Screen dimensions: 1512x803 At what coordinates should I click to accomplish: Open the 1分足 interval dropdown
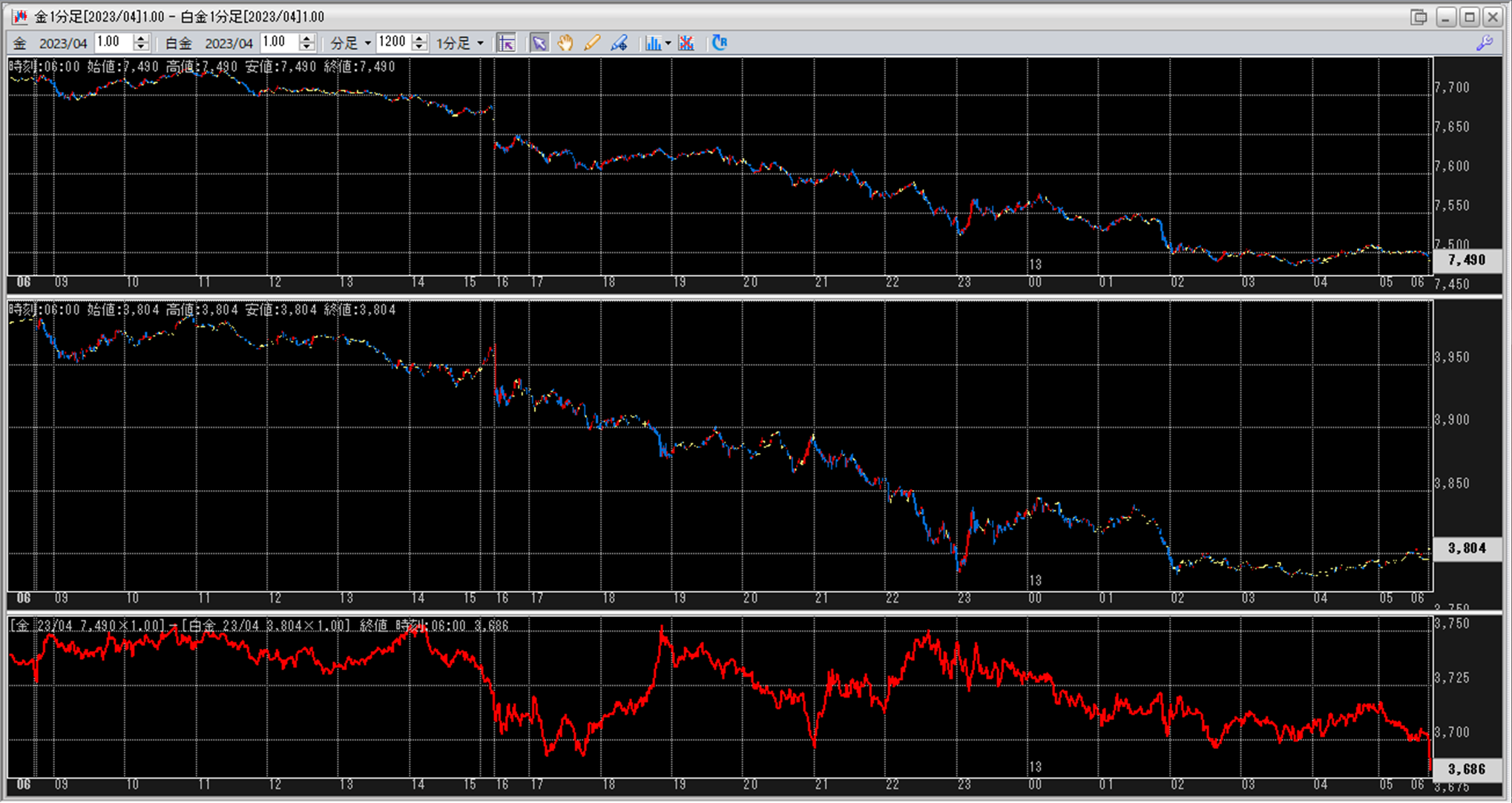[460, 43]
